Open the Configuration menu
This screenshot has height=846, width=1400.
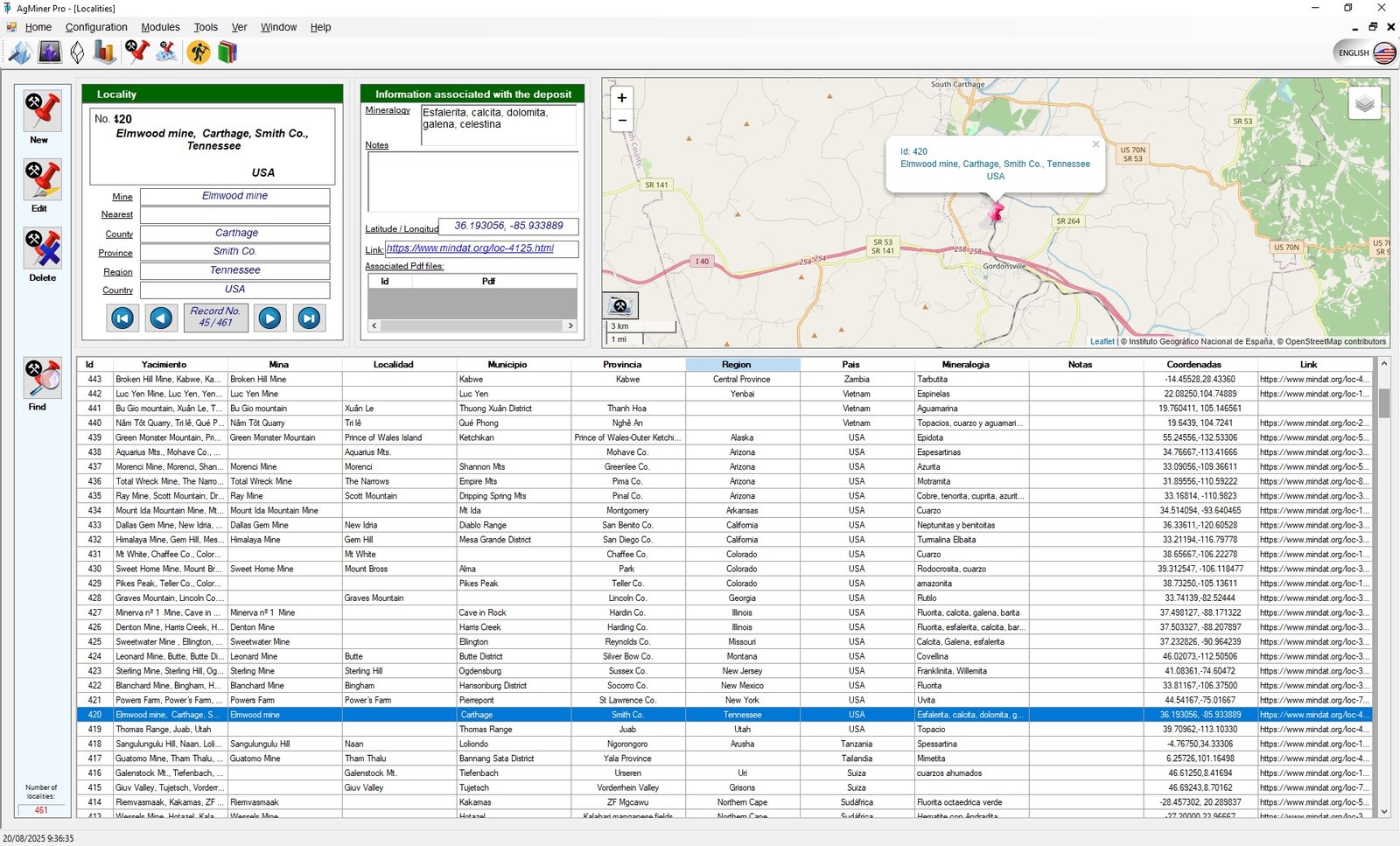pos(96,27)
